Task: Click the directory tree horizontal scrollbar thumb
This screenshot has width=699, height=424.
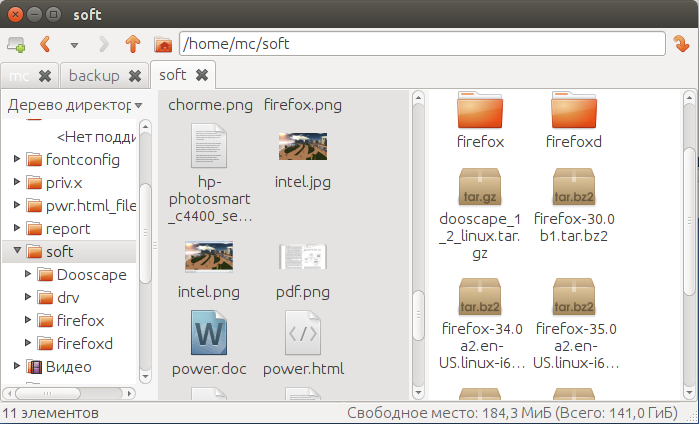Action: coord(48,394)
